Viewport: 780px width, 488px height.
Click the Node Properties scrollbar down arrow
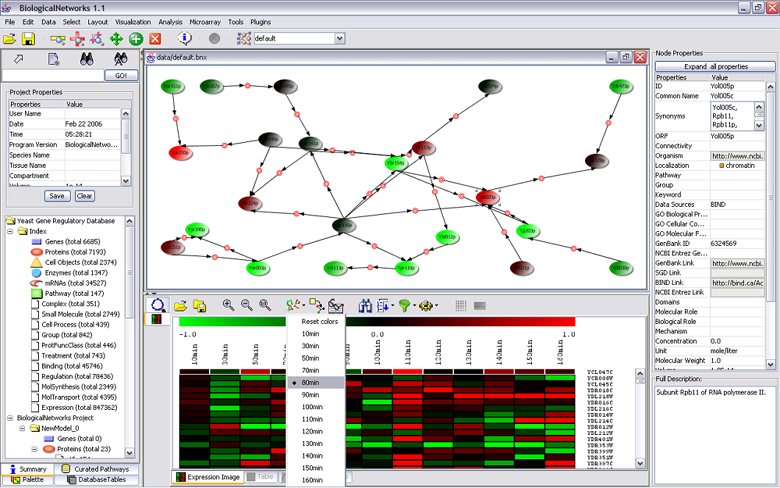[x=771, y=365]
